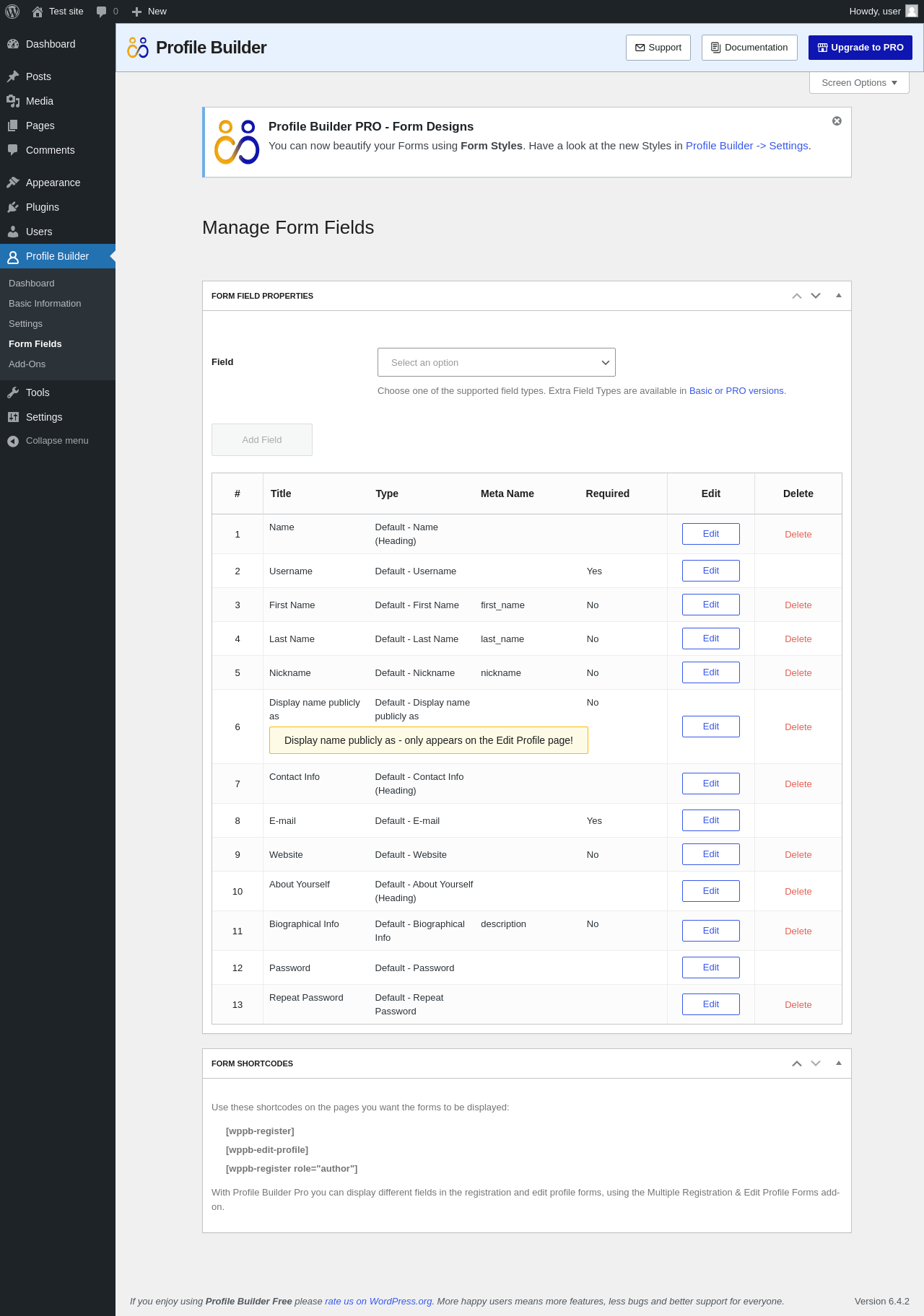This screenshot has height=1316, width=924.
Task: Open Plugins from the sidebar
Action: 42,207
